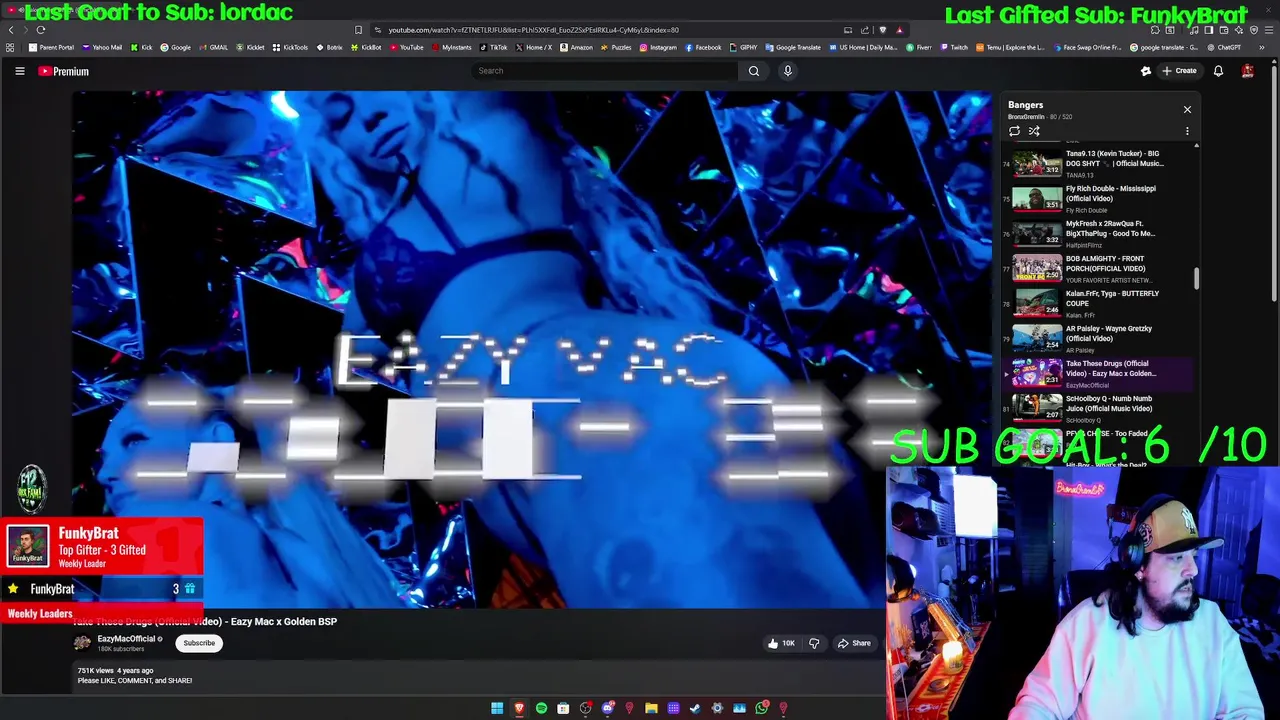Screen dimensions: 1280x720
Task: Open the TikTok bookmark
Action: coord(493,47)
